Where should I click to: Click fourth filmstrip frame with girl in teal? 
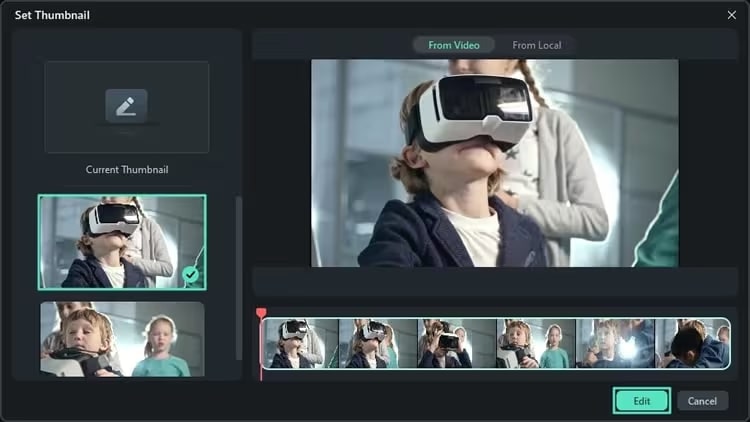pos(536,343)
